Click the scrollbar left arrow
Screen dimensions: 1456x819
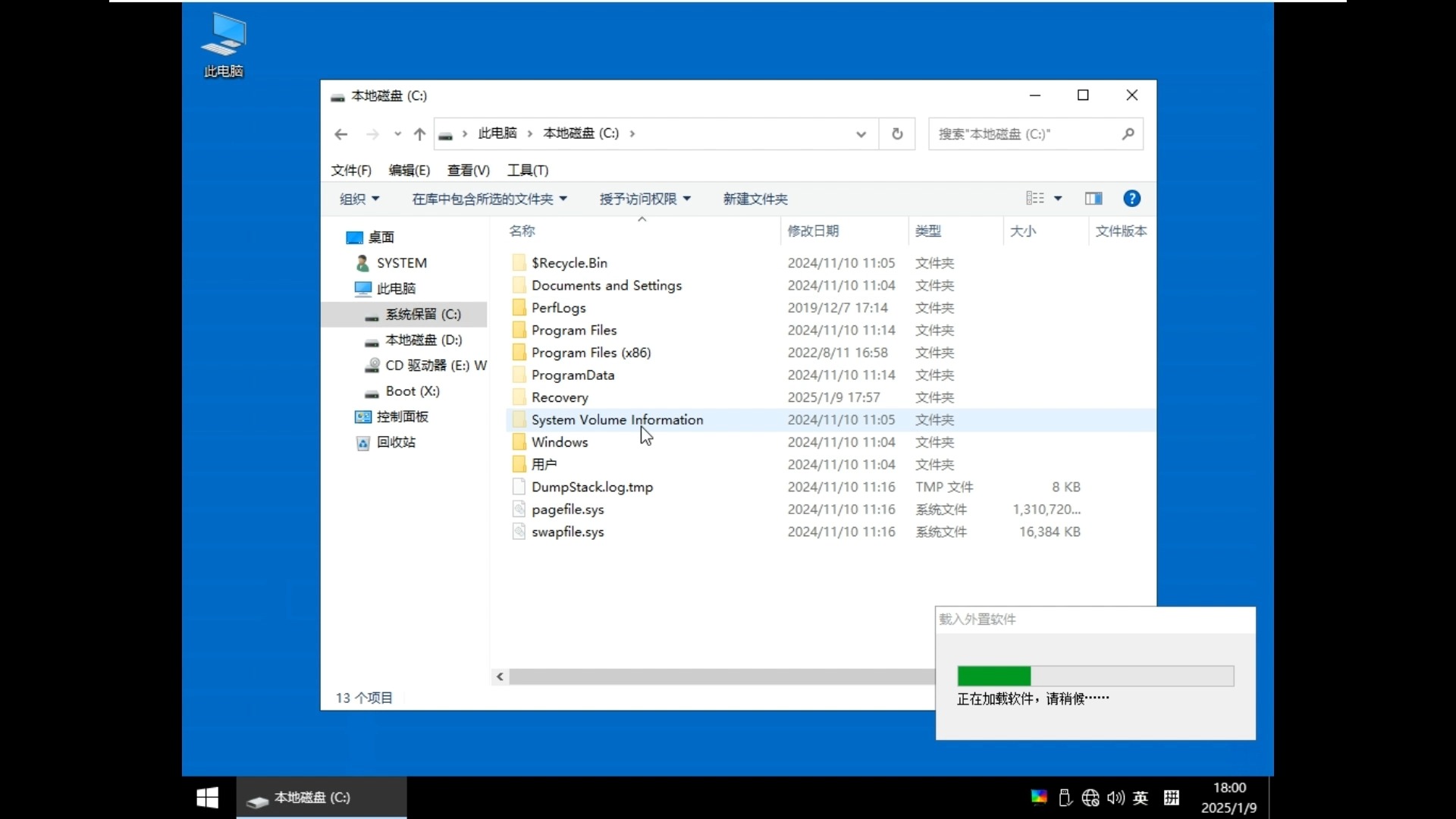pos(500,676)
